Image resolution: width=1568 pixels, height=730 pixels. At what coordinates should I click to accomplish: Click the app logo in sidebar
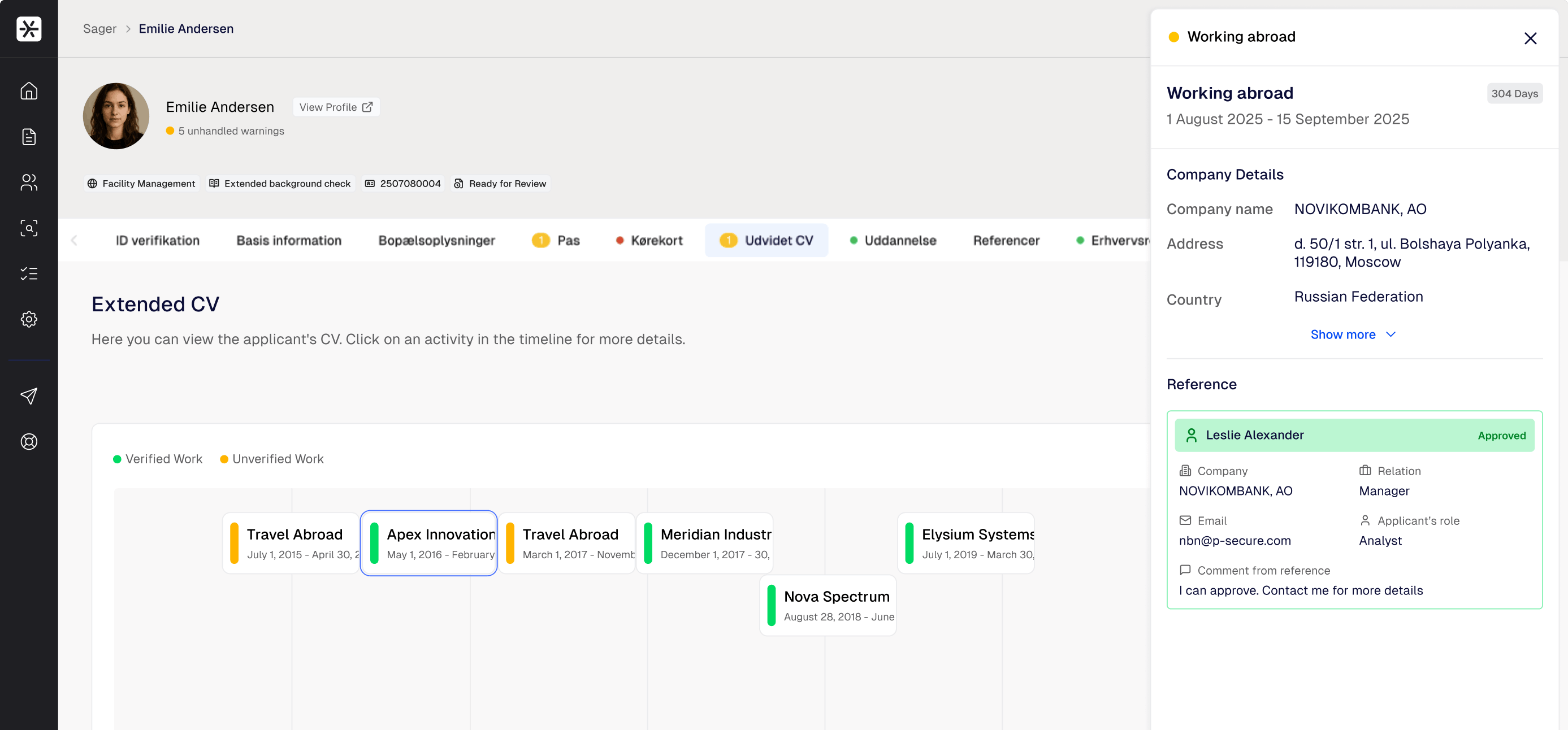(29, 29)
